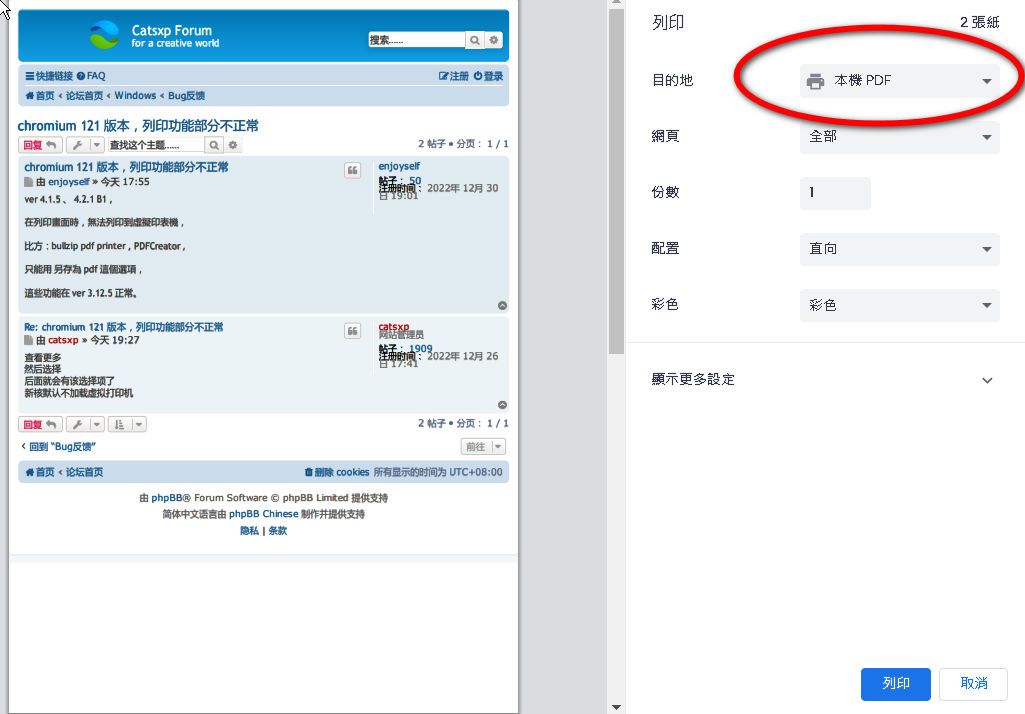Click the bottom 回复 reply button

click(40, 425)
